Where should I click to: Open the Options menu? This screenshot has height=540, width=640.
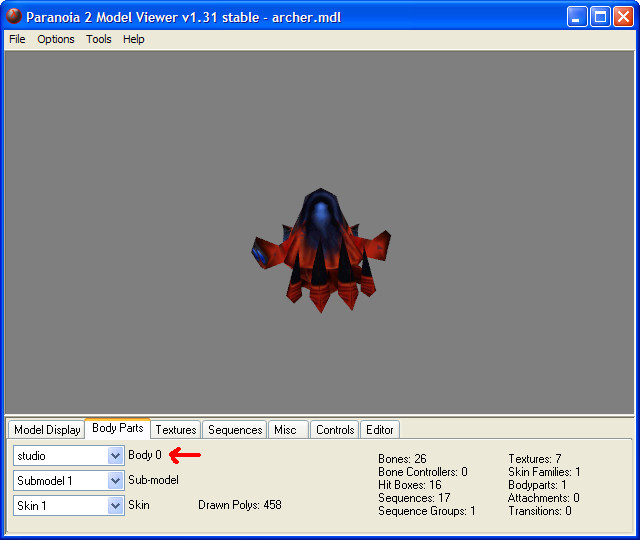click(x=56, y=39)
